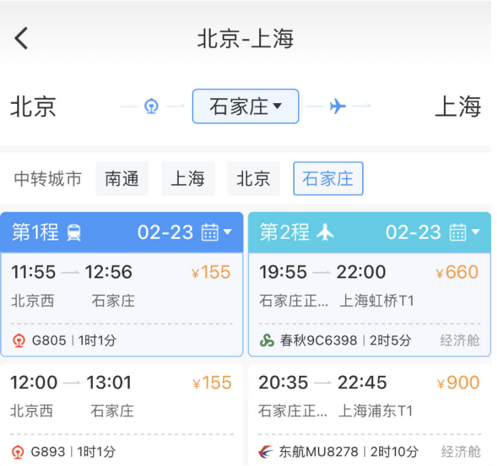Expand 第2程 date dropdown arrow

pyautogui.click(x=475, y=232)
